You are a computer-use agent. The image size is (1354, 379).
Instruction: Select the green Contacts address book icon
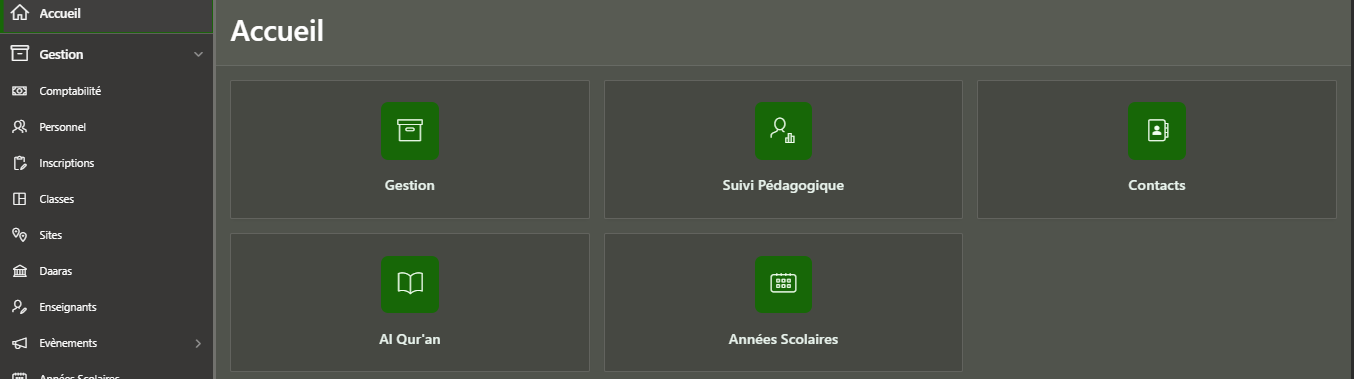[1157, 131]
